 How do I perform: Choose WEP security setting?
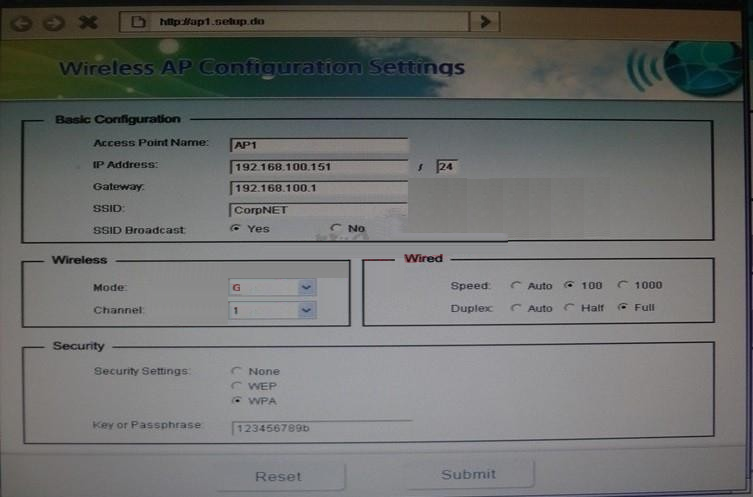[237, 386]
